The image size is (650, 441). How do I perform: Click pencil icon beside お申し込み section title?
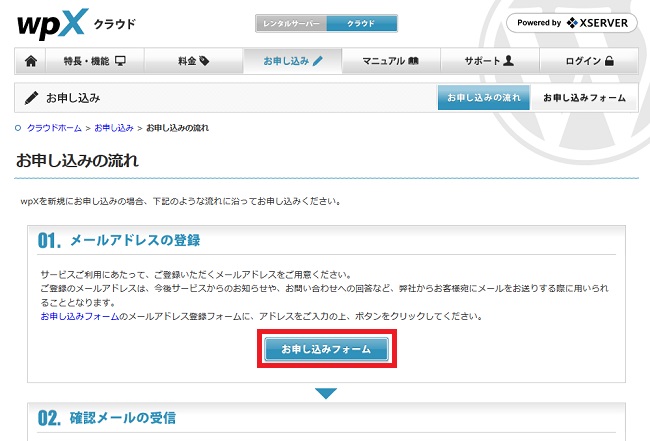click(x=32, y=98)
